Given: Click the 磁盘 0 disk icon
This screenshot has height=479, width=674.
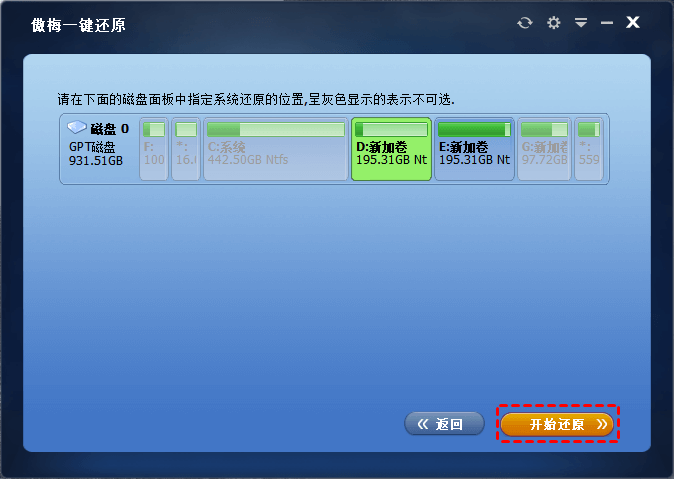Looking at the screenshot, I should coord(77,127).
